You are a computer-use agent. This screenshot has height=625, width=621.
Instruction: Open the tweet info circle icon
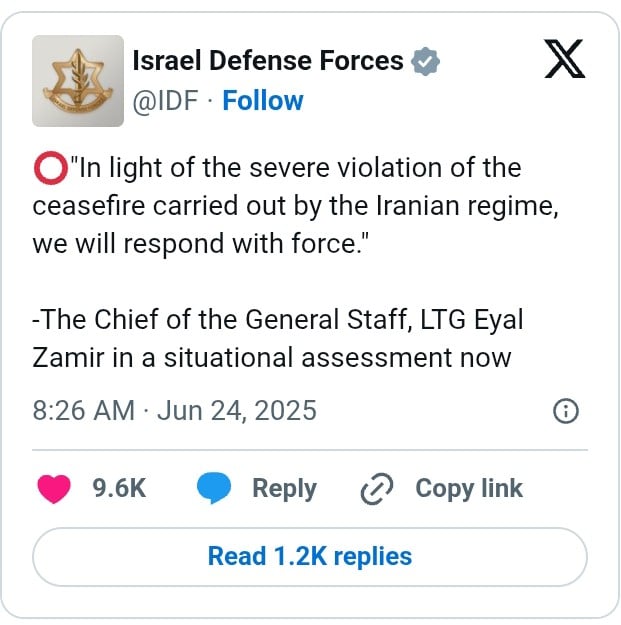[x=566, y=411]
